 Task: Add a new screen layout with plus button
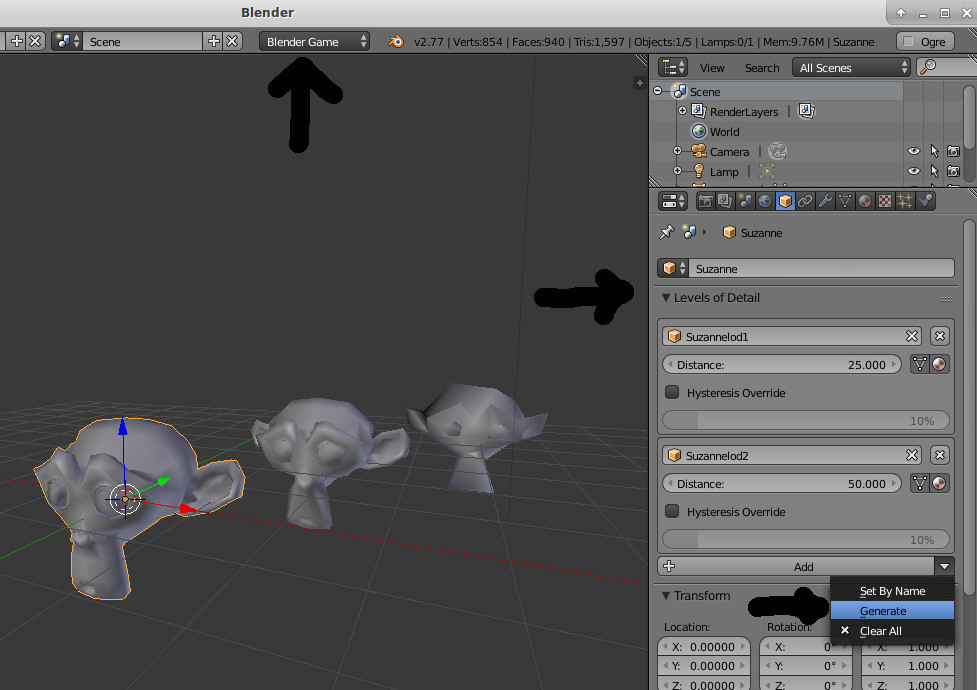pyautogui.click(x=17, y=41)
